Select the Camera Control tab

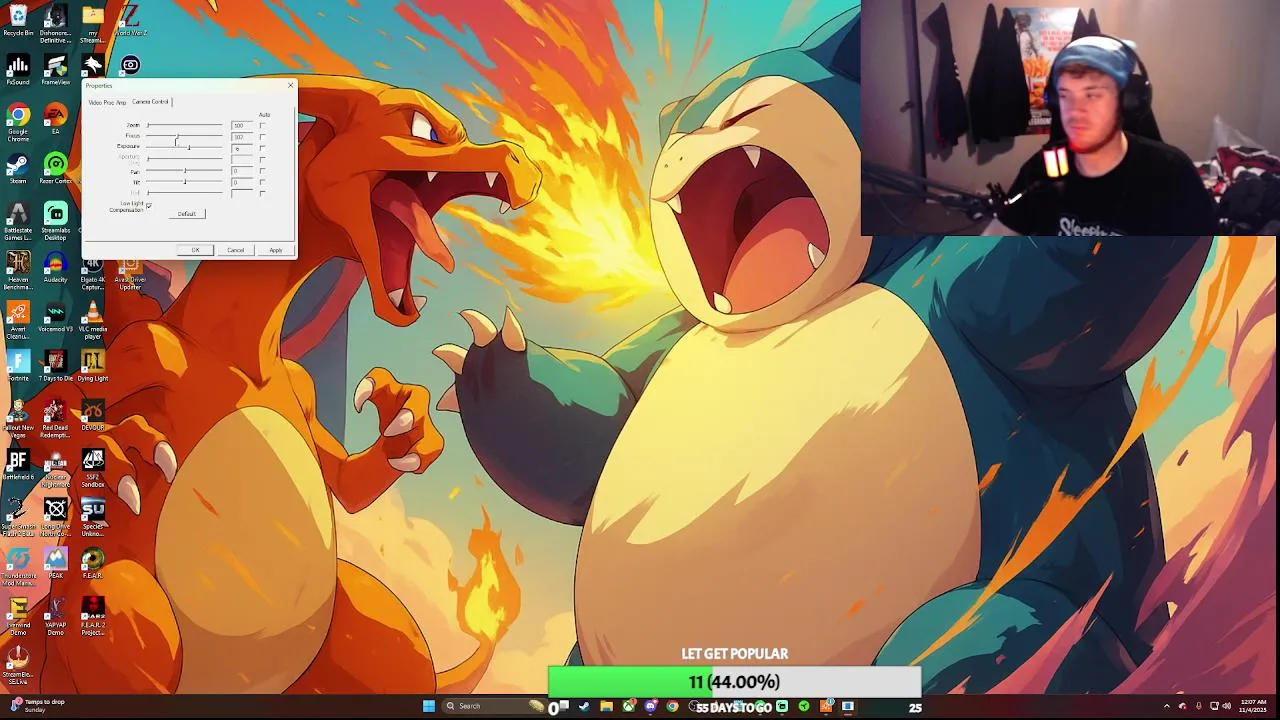click(x=150, y=101)
